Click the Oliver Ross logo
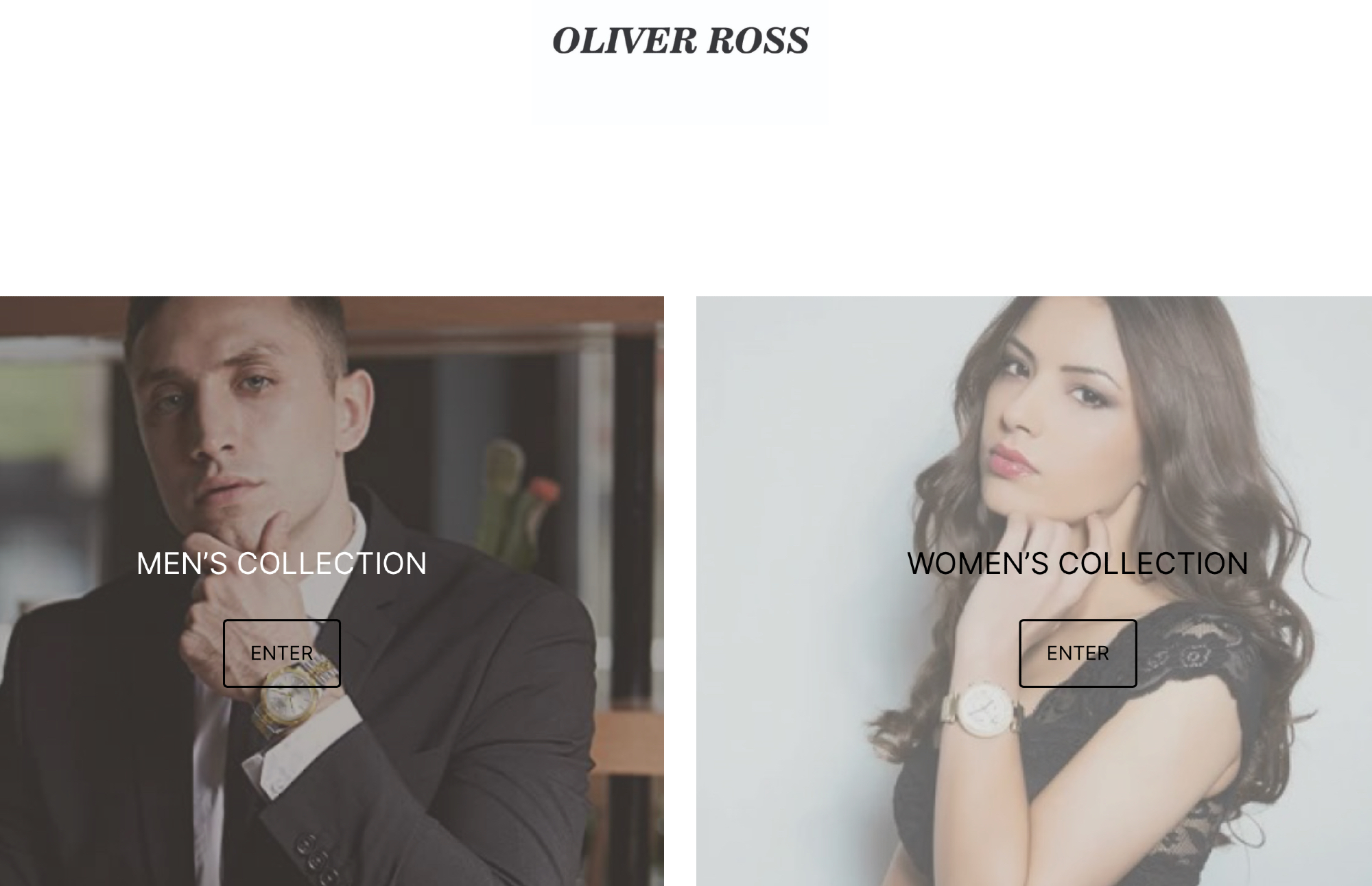 pos(681,40)
